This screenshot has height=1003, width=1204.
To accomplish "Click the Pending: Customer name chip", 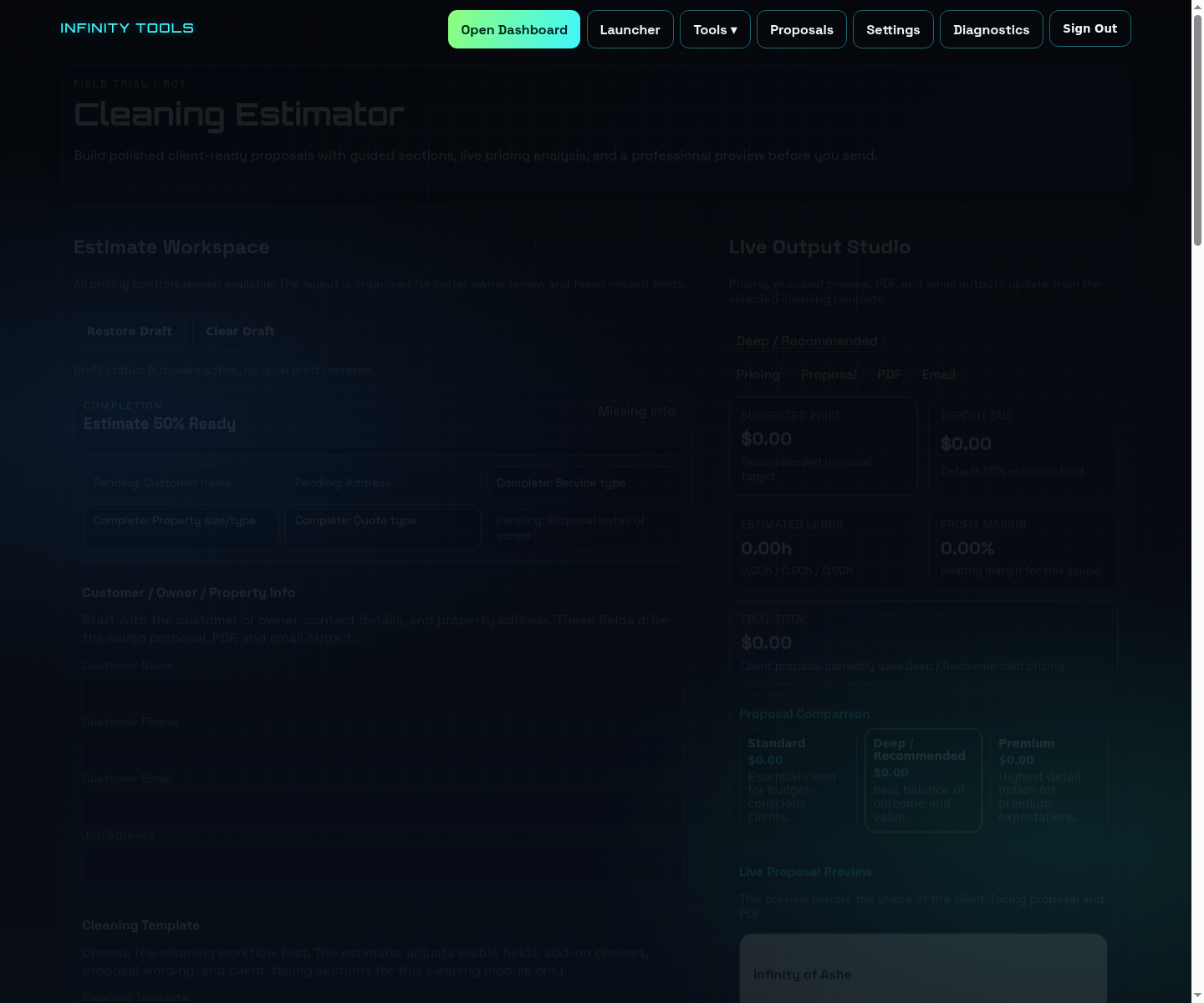I will pyautogui.click(x=181, y=483).
